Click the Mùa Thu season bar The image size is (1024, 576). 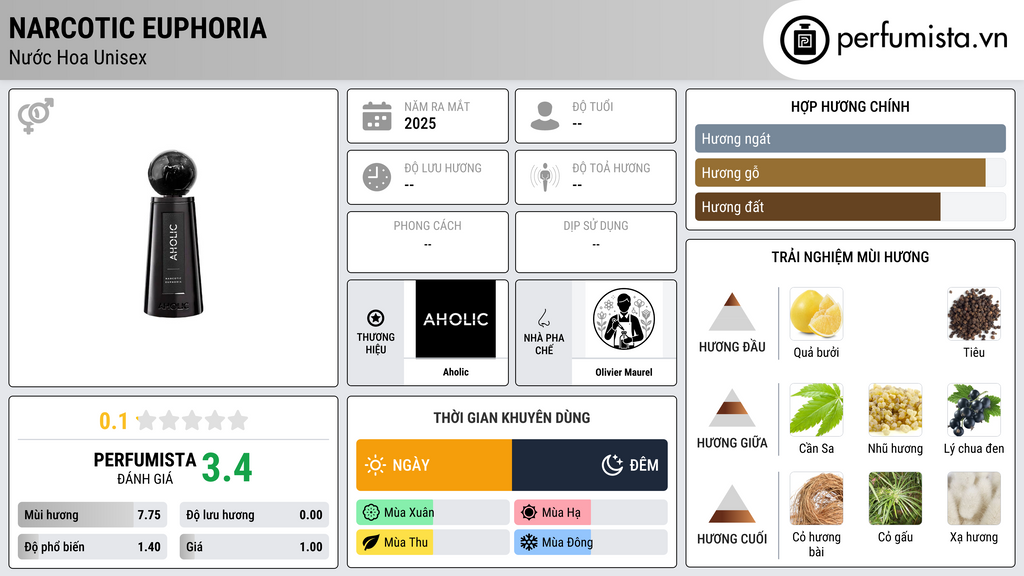pos(433,542)
